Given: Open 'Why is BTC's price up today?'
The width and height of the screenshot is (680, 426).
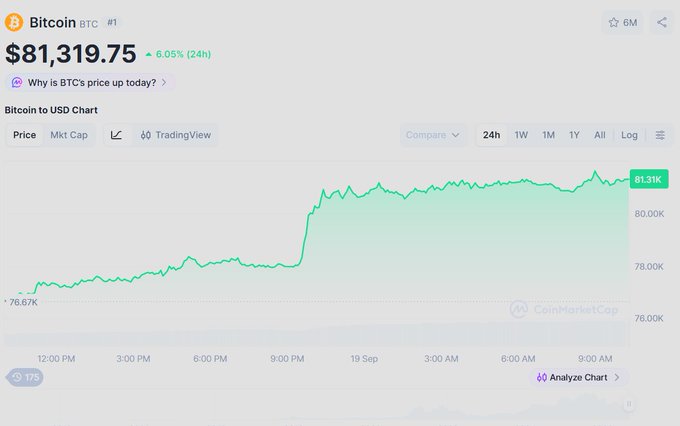Looking at the screenshot, I should coord(90,82).
